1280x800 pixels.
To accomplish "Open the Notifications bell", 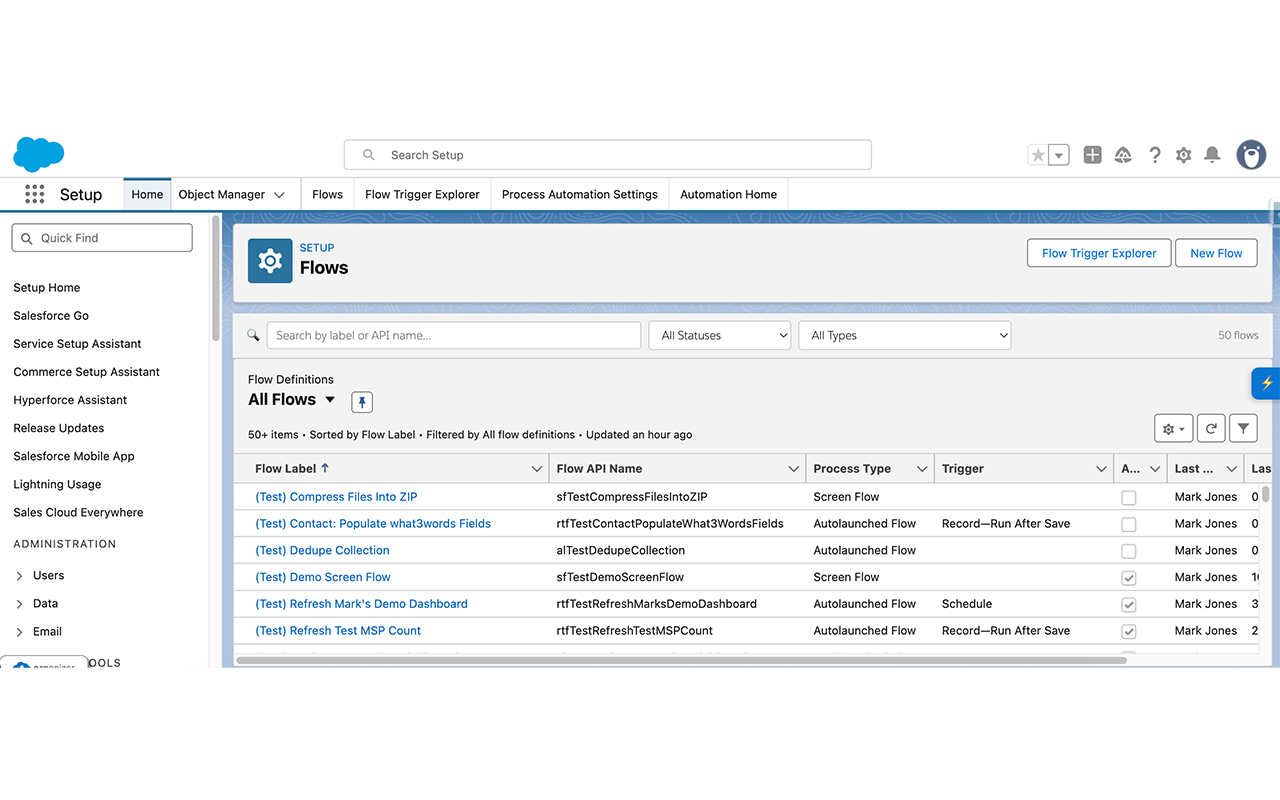I will 1212,155.
